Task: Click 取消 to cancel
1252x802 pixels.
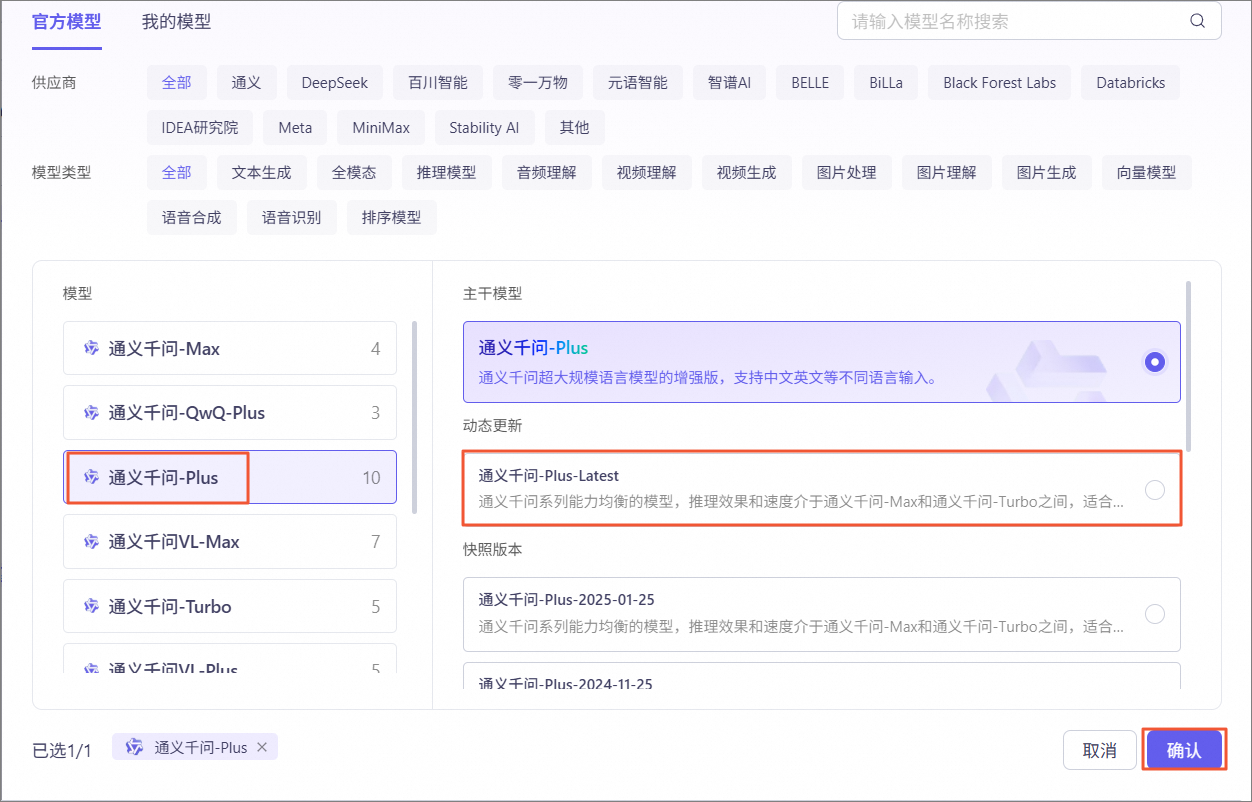Action: pos(1100,750)
